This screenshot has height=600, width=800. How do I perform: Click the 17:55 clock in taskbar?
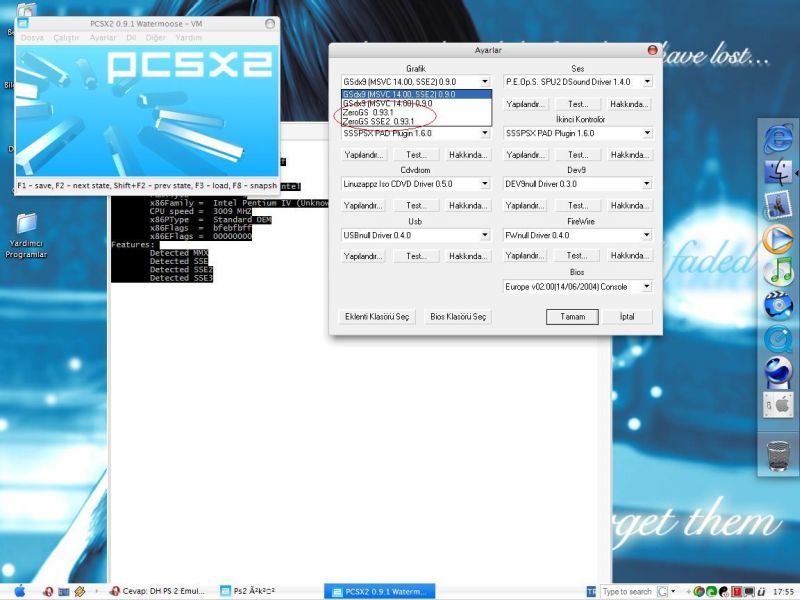pos(783,592)
